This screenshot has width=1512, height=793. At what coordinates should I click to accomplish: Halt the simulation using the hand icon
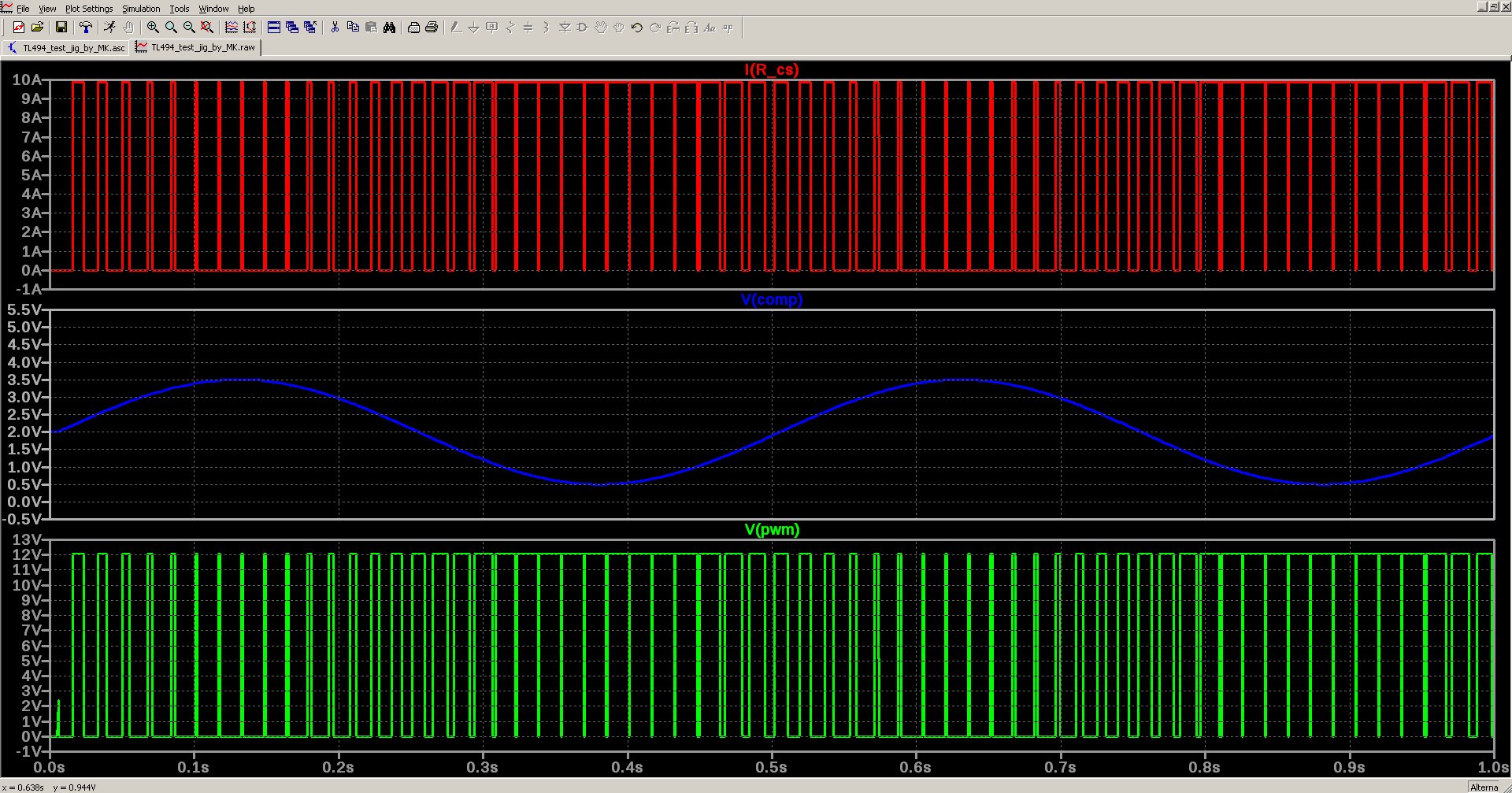click(129, 28)
